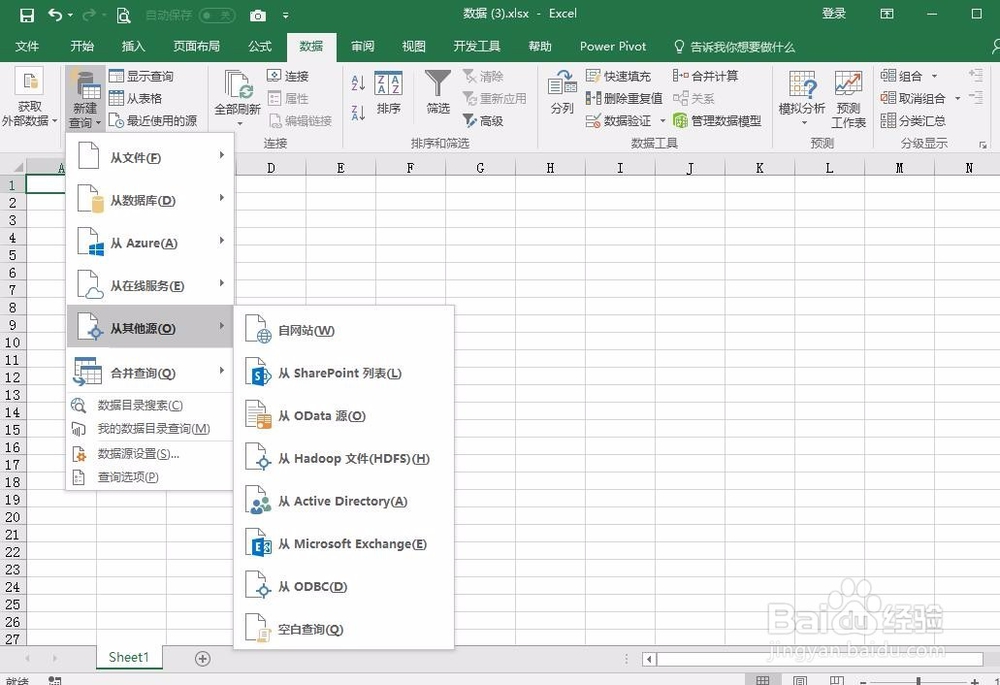
Task: Open the 数据验证 dropdown arrow
Action: point(663,121)
